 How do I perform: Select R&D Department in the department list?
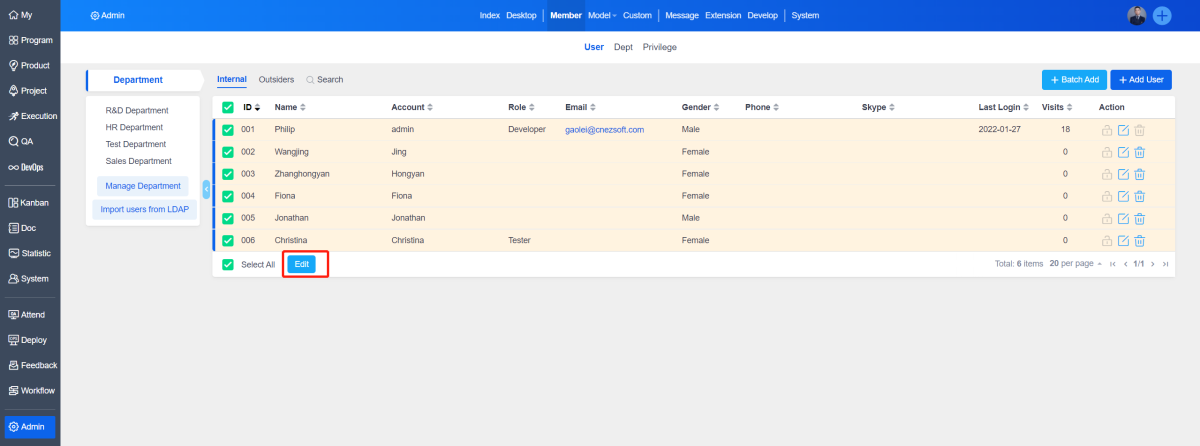(x=137, y=111)
